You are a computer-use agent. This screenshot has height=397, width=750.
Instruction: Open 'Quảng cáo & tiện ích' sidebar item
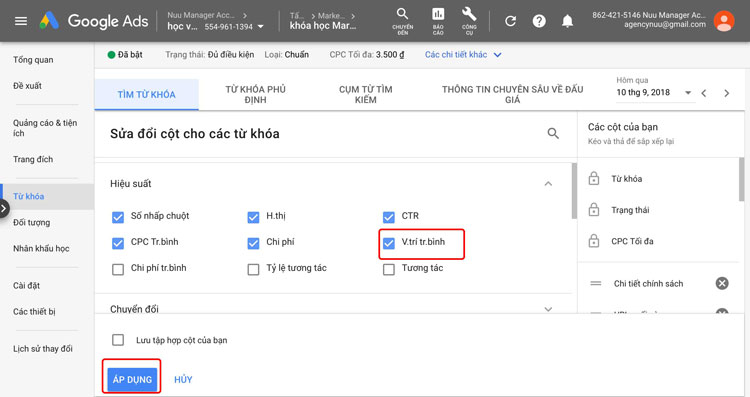click(45, 128)
